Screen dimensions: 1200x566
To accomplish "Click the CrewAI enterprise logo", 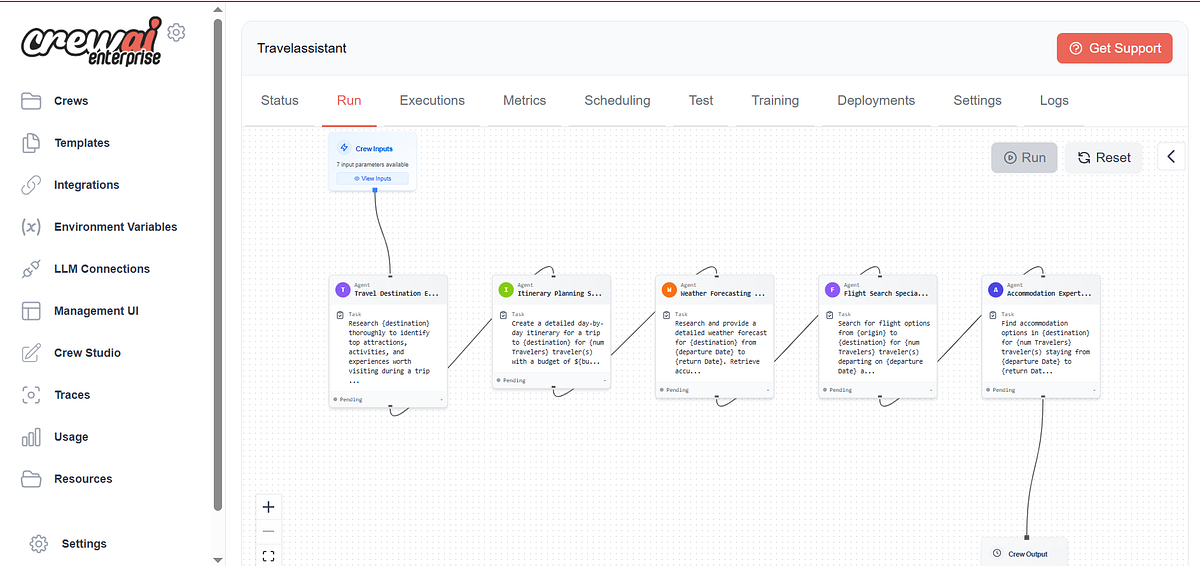I will [91, 42].
